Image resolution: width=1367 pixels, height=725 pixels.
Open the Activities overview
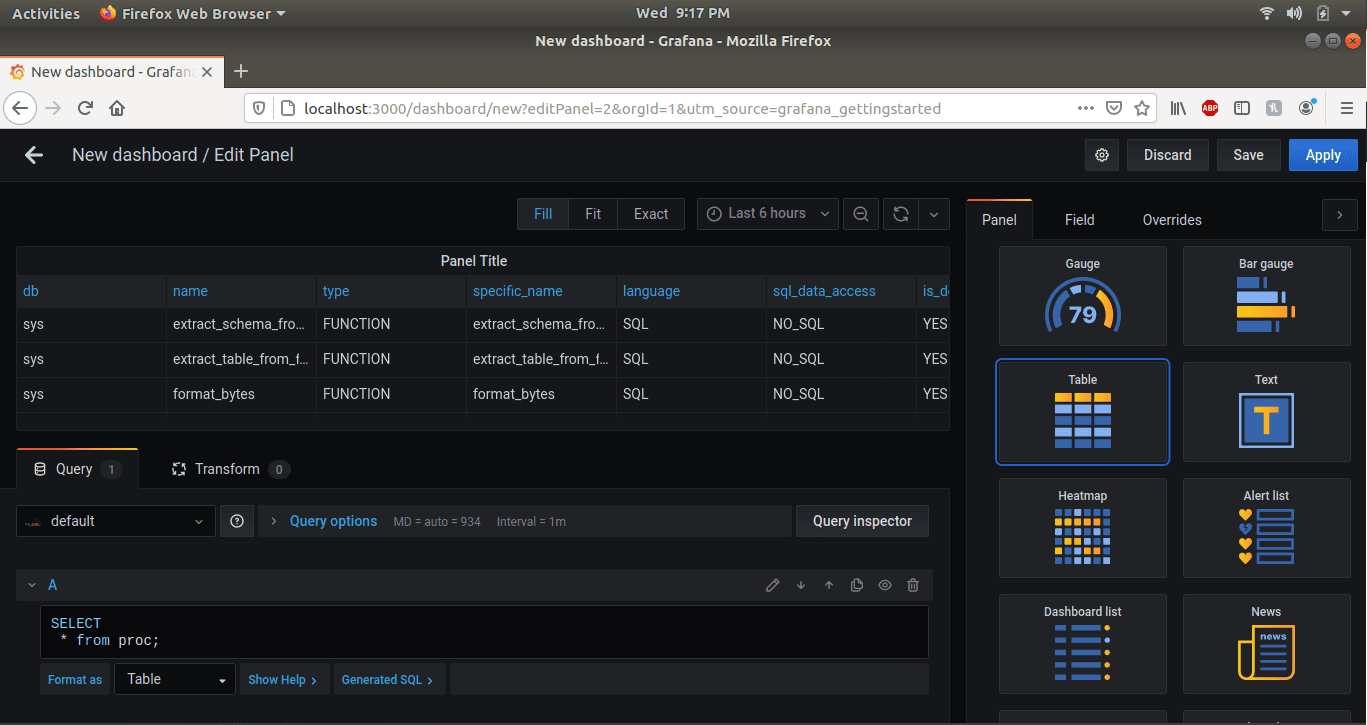(x=46, y=13)
